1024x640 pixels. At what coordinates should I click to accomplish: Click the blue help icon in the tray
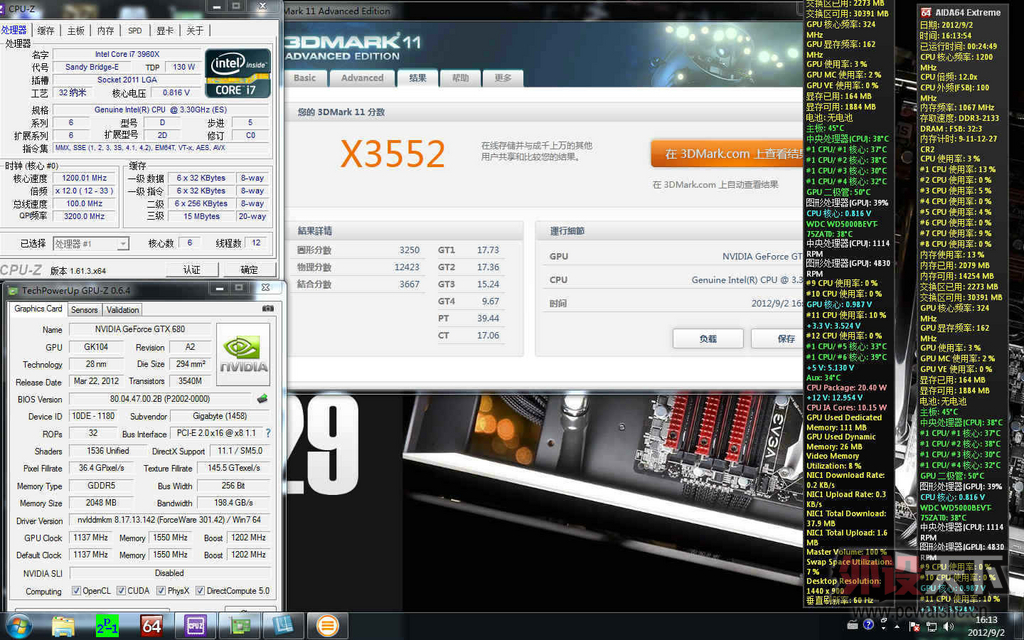[869, 624]
